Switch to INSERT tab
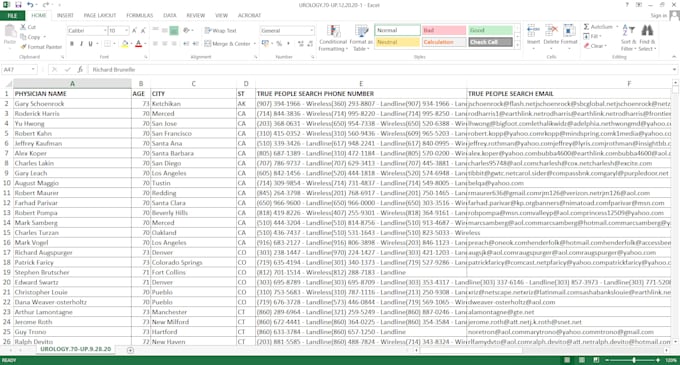Viewport: 680px width, 365px height. [x=65, y=16]
